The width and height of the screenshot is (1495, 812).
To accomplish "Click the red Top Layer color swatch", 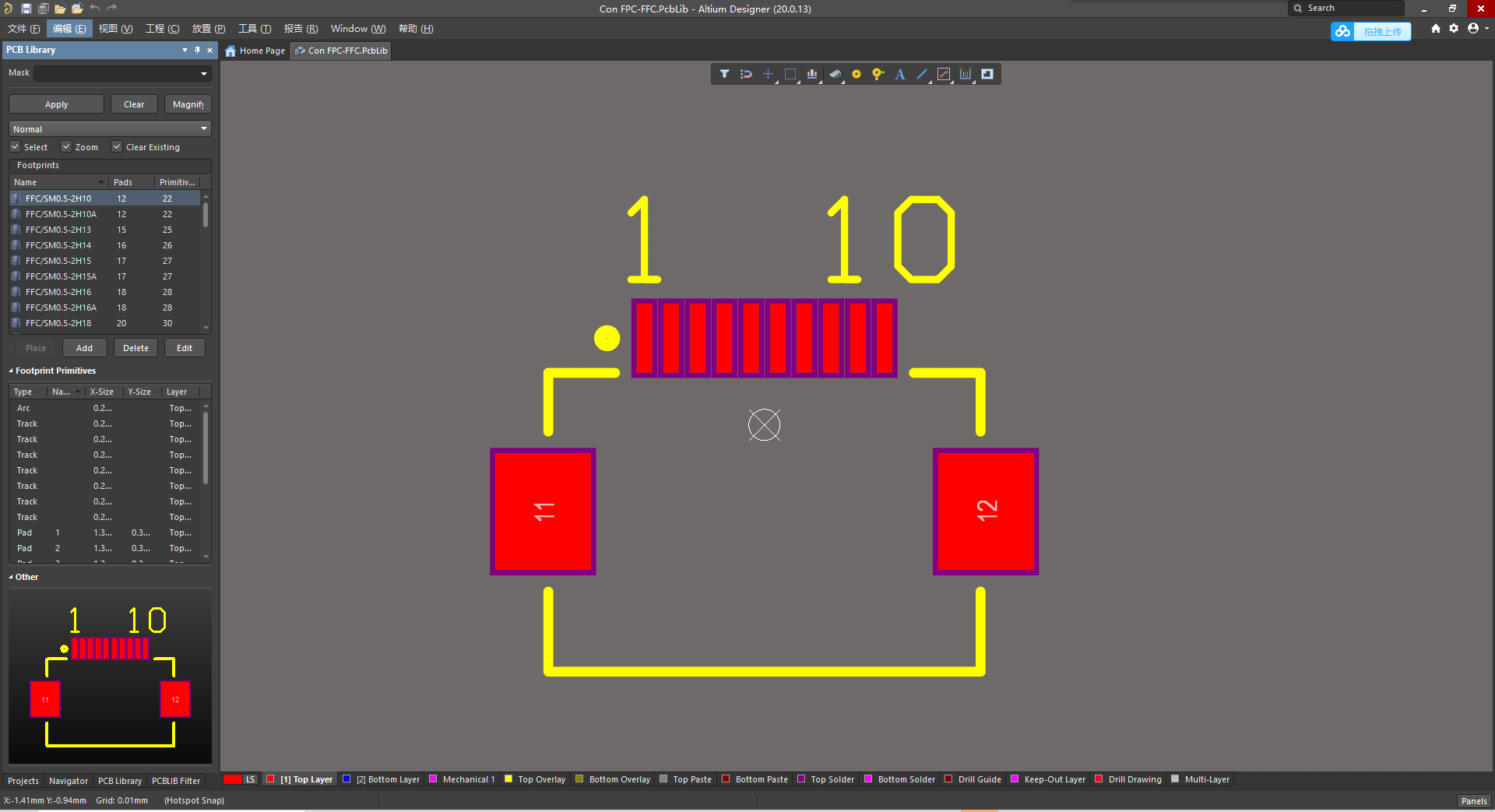I will pyautogui.click(x=270, y=779).
